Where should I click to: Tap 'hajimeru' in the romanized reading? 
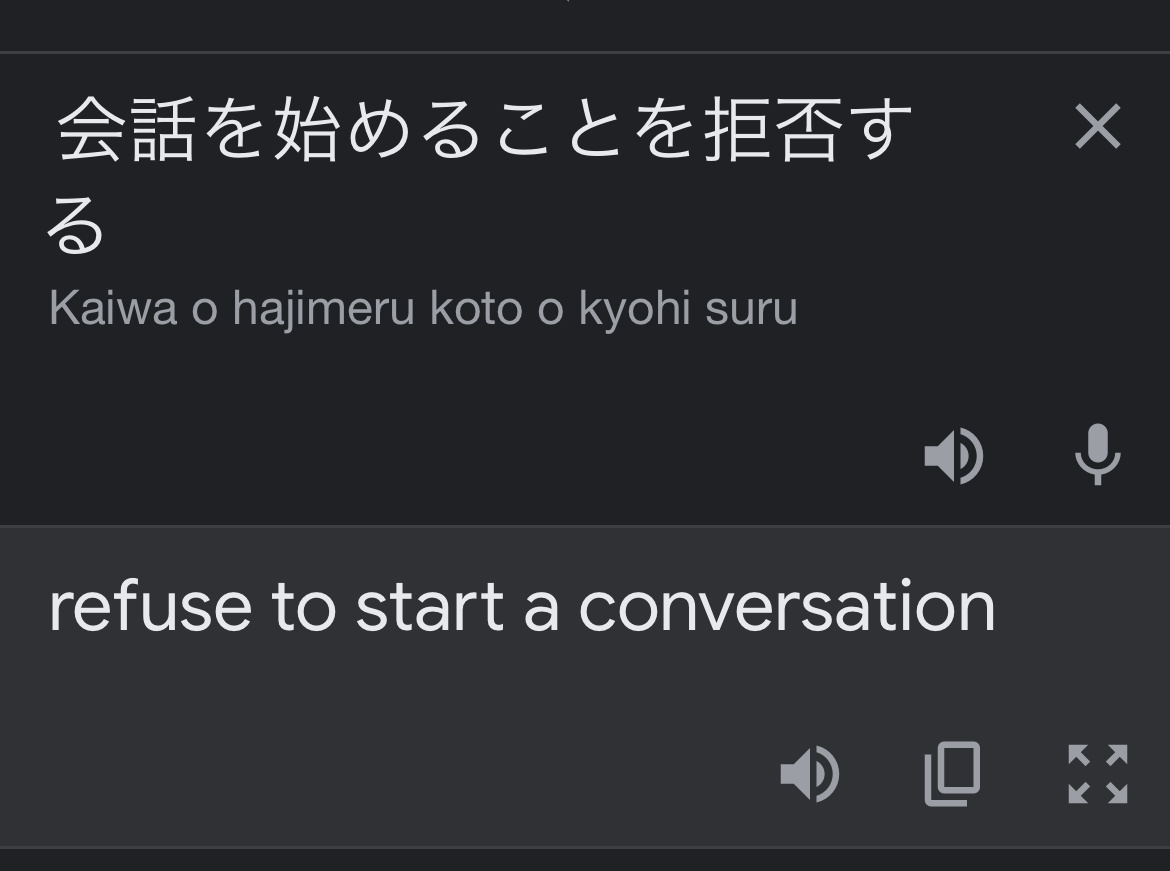coord(323,309)
